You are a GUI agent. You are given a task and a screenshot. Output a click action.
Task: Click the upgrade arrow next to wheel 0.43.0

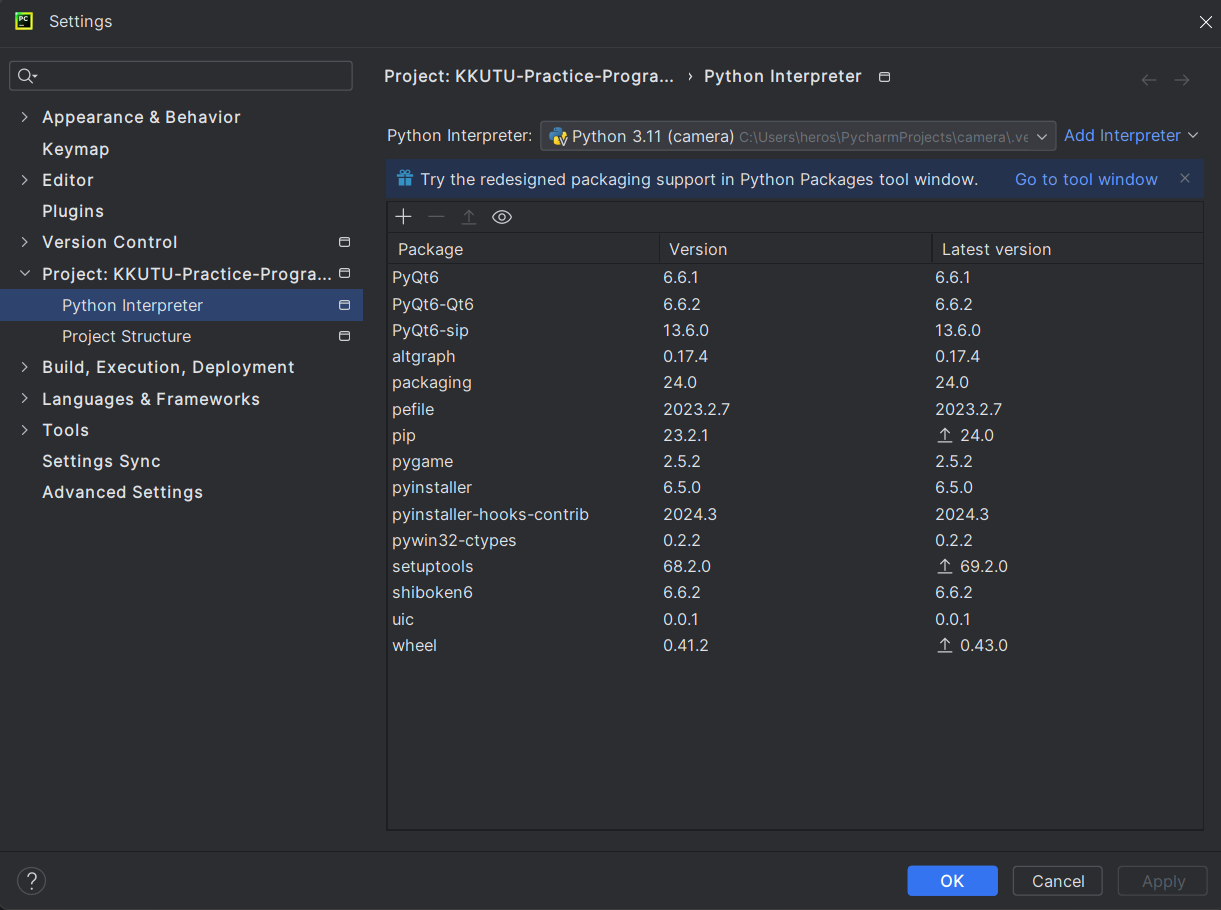[x=944, y=646]
